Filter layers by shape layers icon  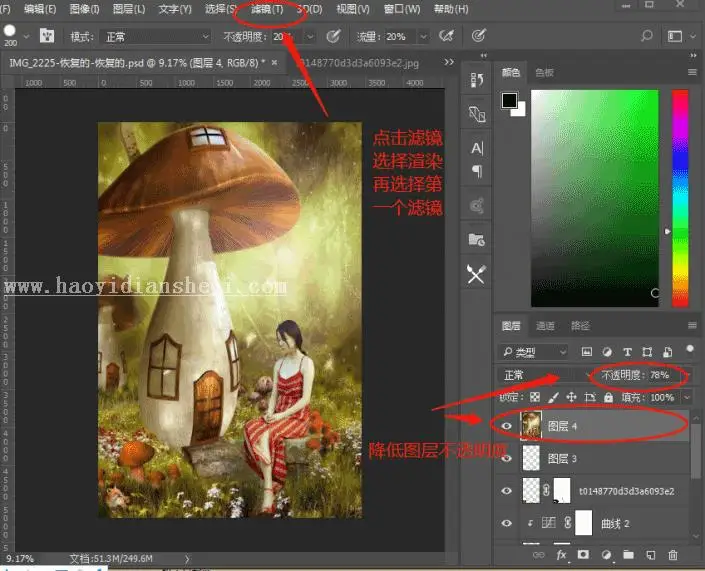pyautogui.click(x=647, y=352)
